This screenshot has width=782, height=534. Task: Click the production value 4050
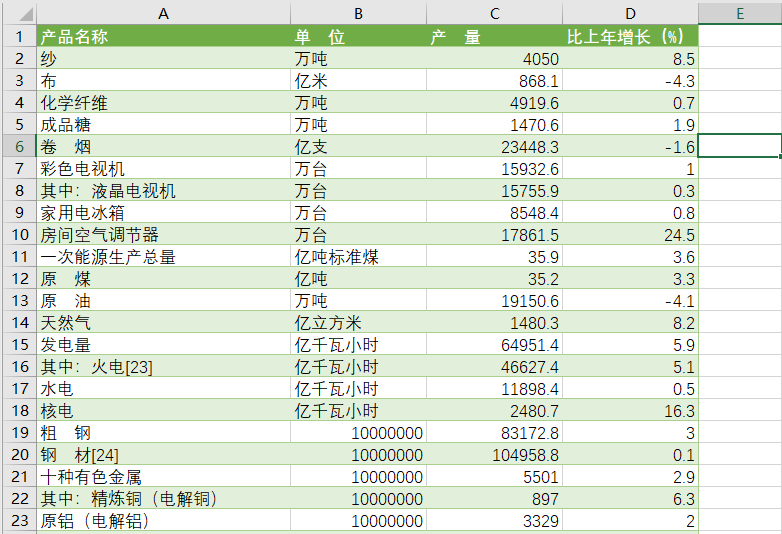coord(495,59)
